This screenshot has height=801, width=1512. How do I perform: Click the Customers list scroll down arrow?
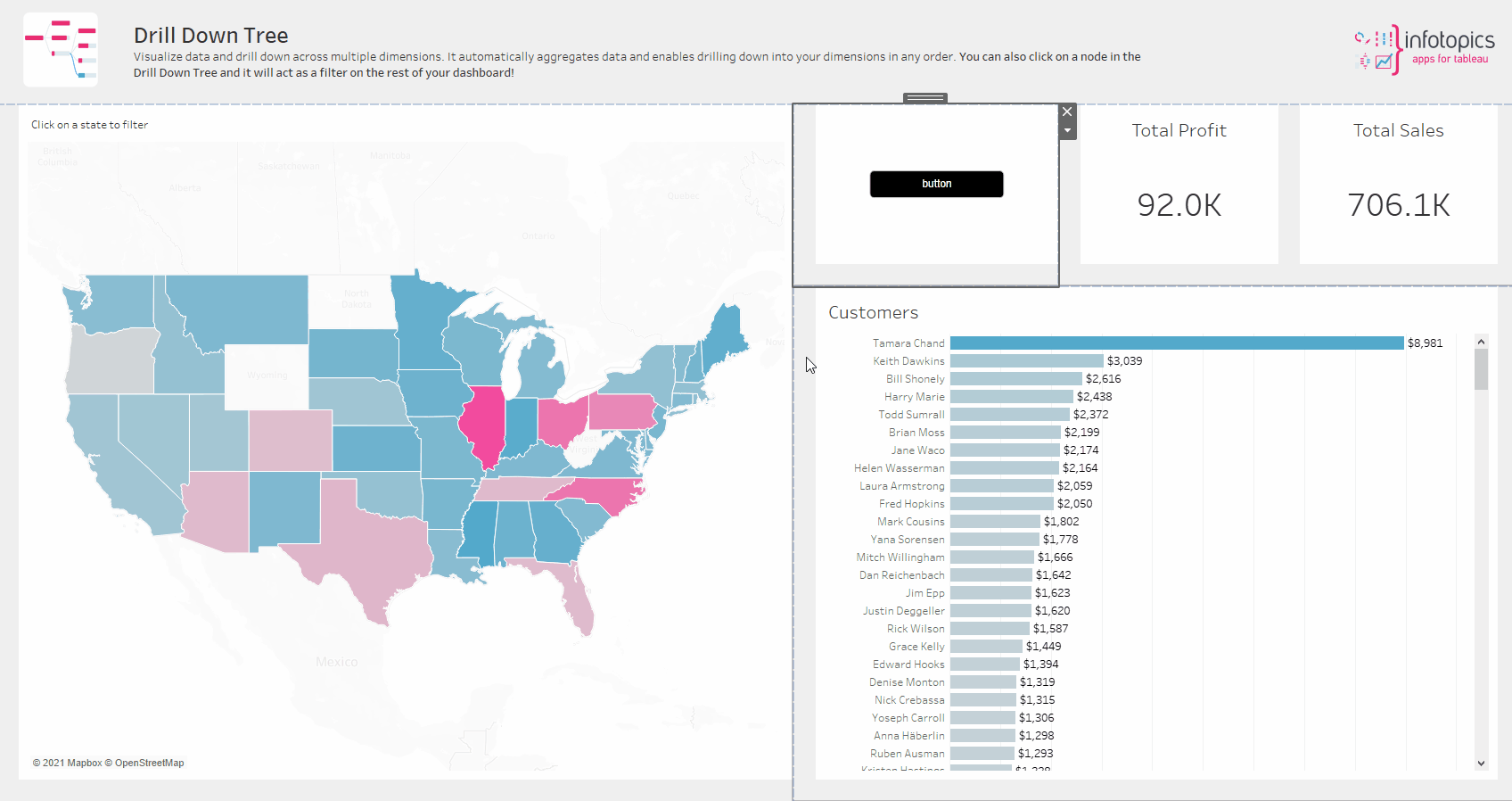pyautogui.click(x=1481, y=763)
